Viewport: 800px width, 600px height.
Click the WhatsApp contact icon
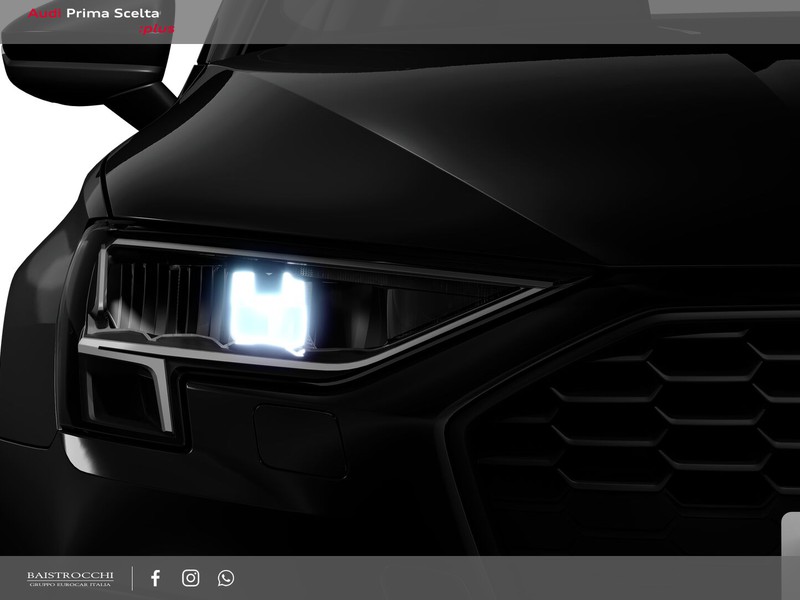pyautogui.click(x=226, y=578)
